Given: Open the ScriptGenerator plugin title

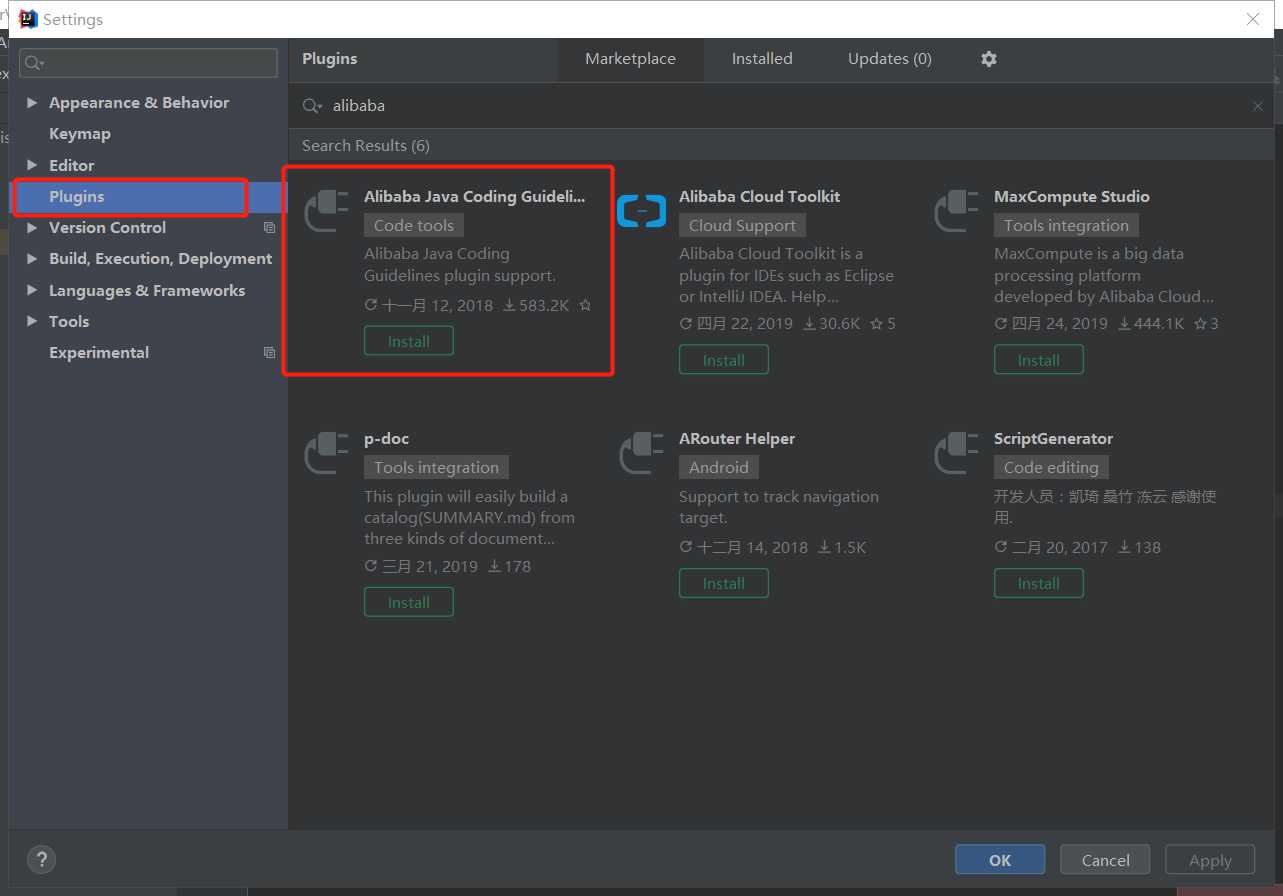Looking at the screenshot, I should [x=1053, y=439].
